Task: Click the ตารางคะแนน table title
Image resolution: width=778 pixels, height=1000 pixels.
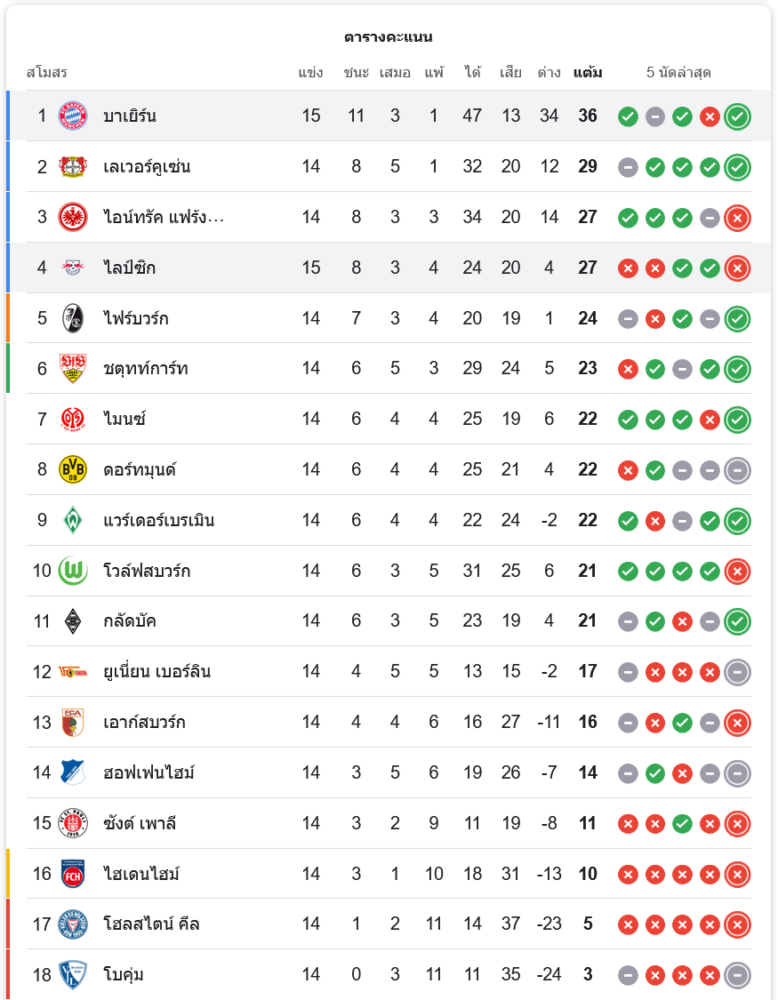Action: point(388,37)
